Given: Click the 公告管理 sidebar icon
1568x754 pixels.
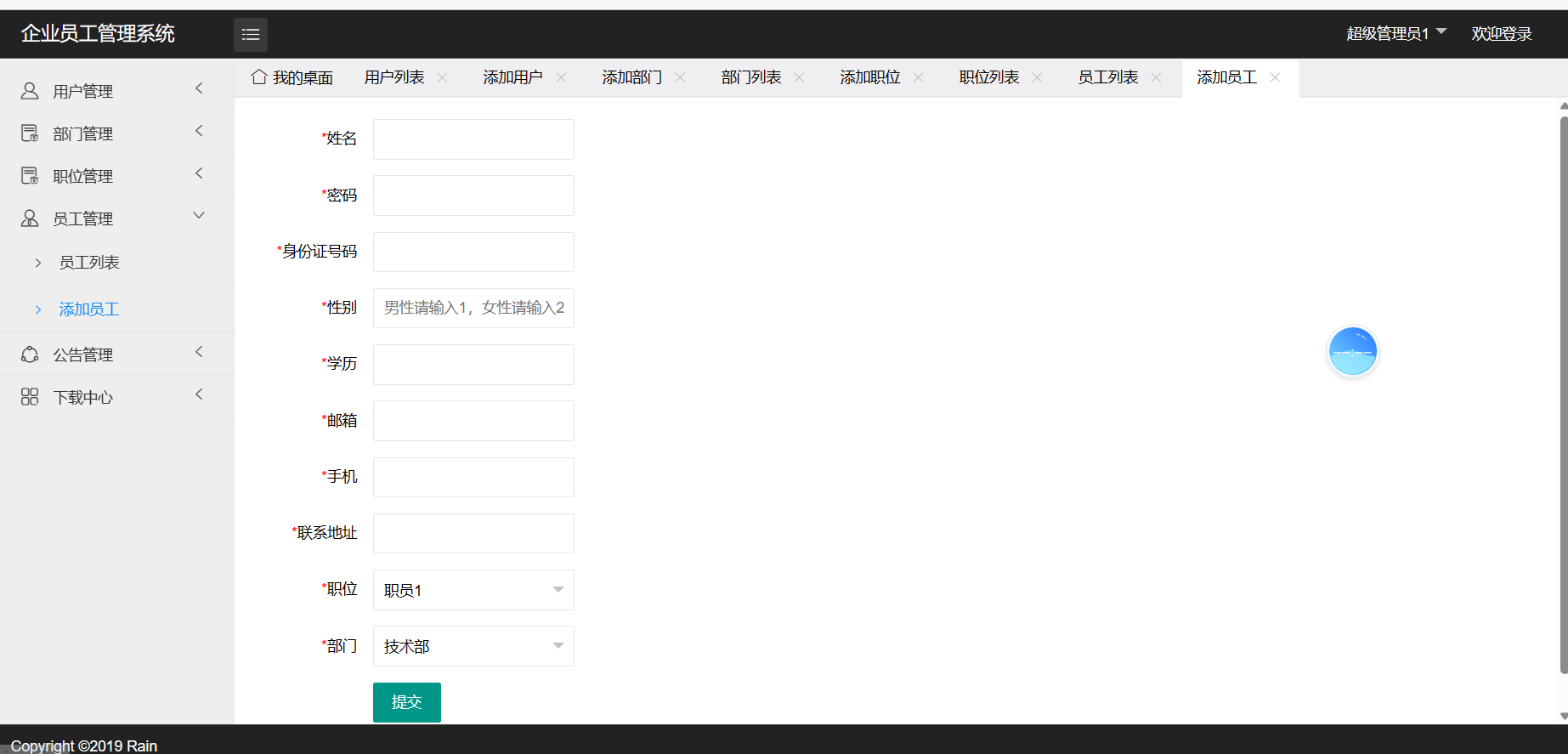Looking at the screenshot, I should pyautogui.click(x=30, y=354).
